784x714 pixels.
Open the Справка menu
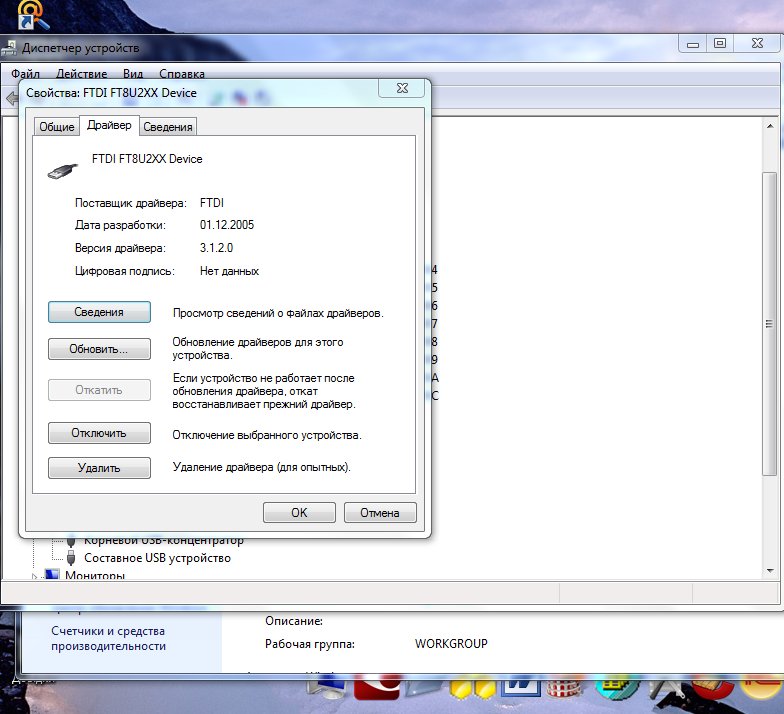point(182,74)
